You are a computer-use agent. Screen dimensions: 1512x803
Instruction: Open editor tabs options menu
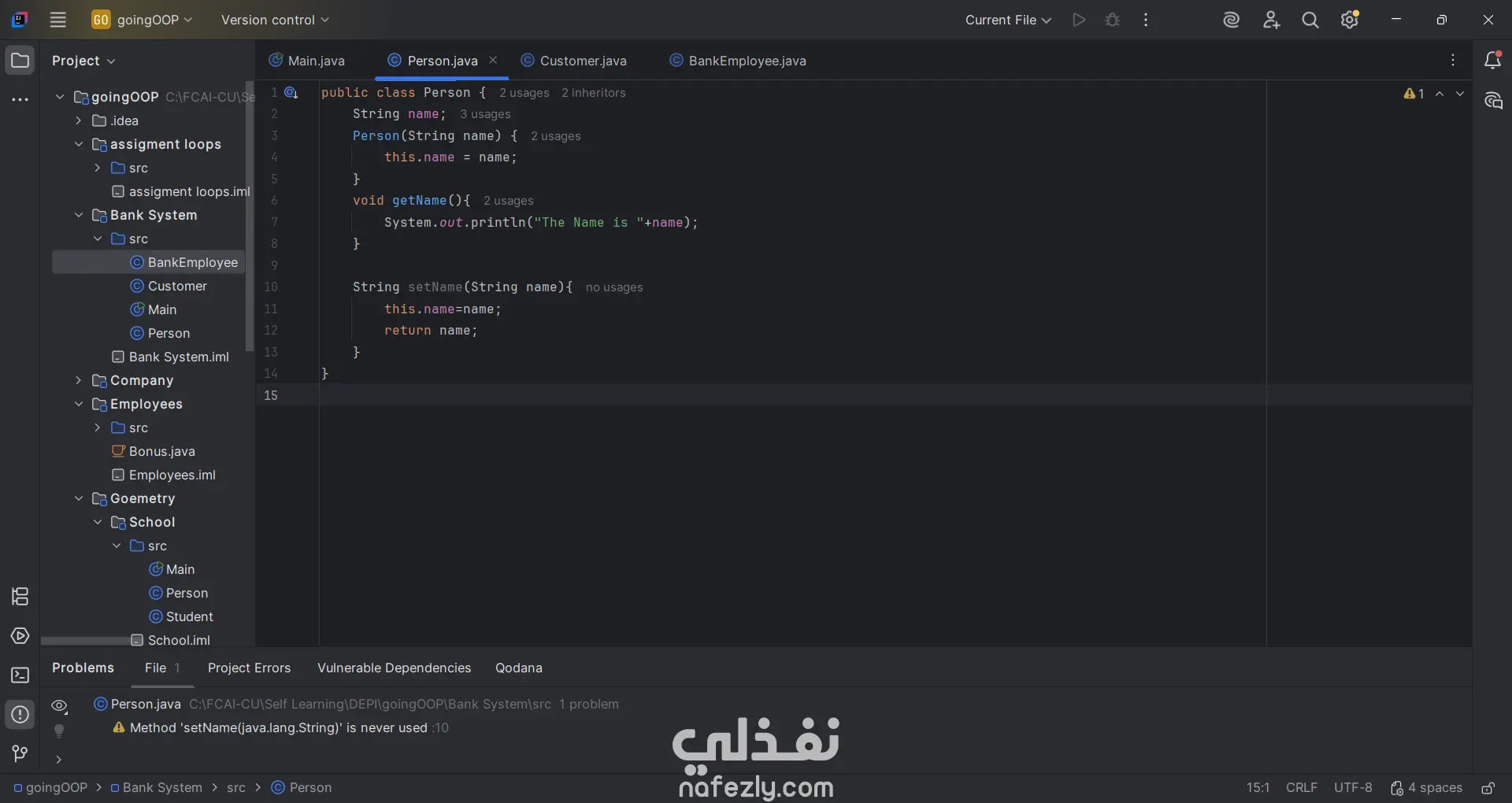point(1453,60)
